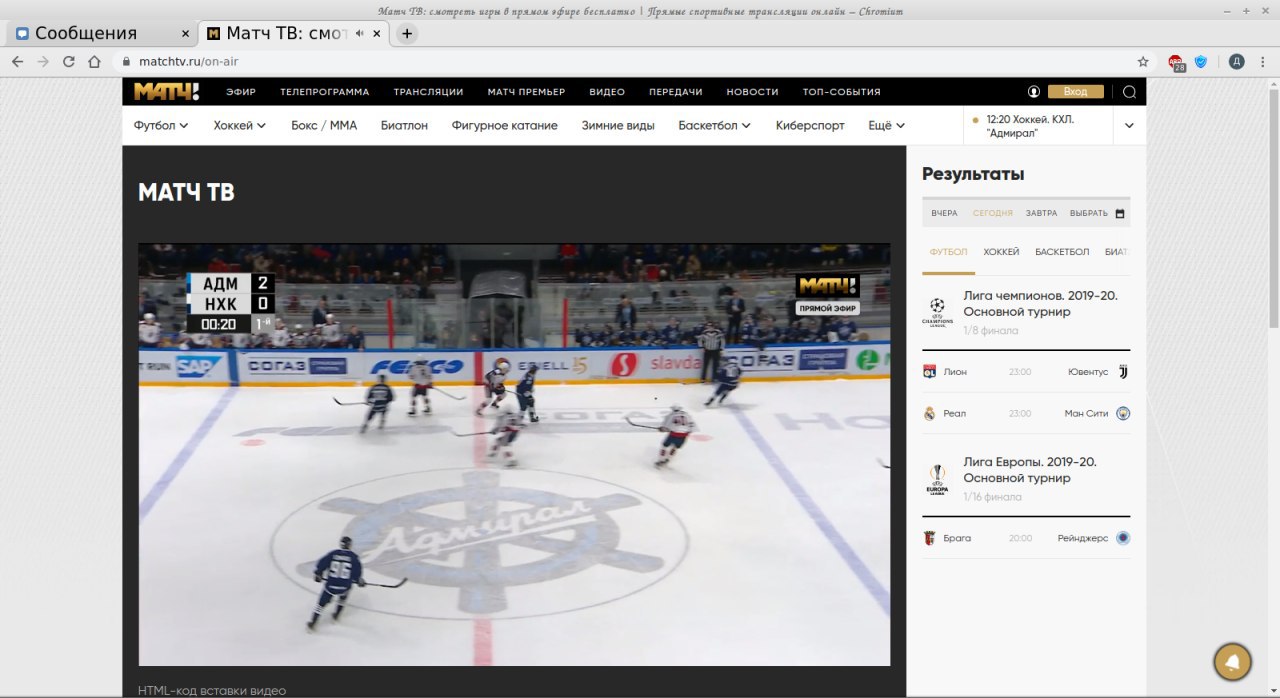
Task: Click the browser forward arrow
Action: (43, 61)
